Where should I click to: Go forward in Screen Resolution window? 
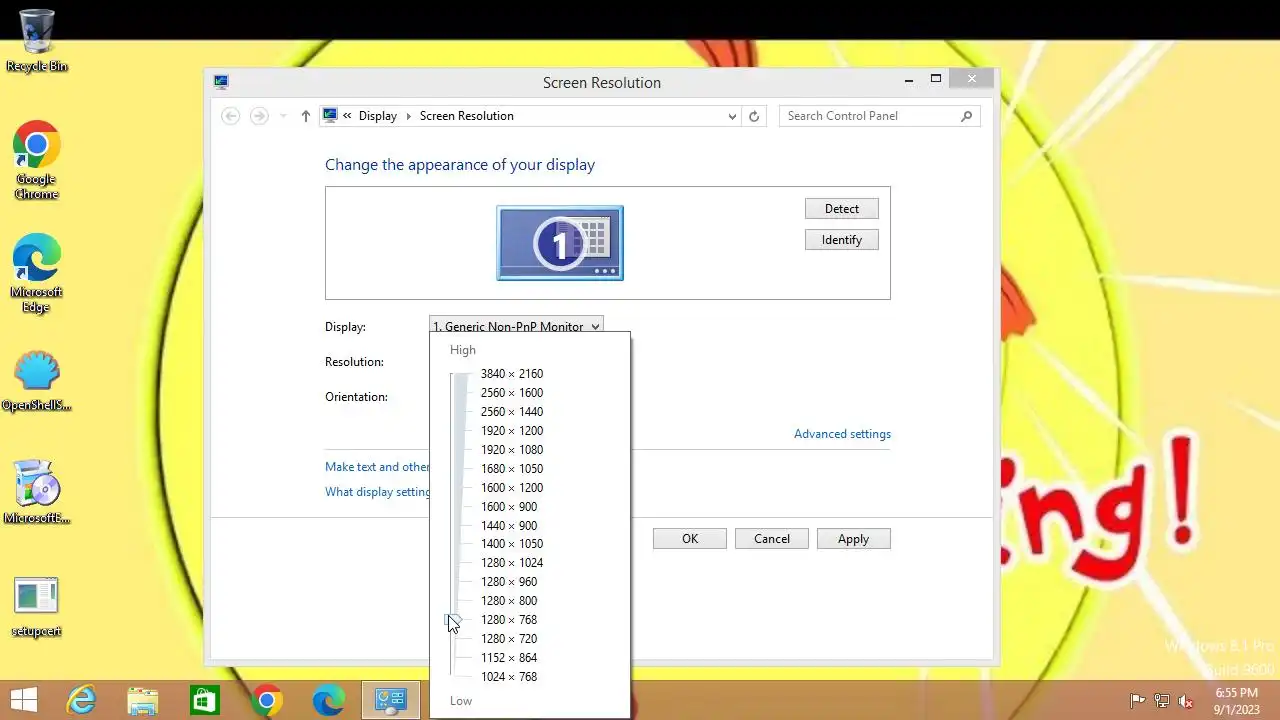(x=259, y=116)
